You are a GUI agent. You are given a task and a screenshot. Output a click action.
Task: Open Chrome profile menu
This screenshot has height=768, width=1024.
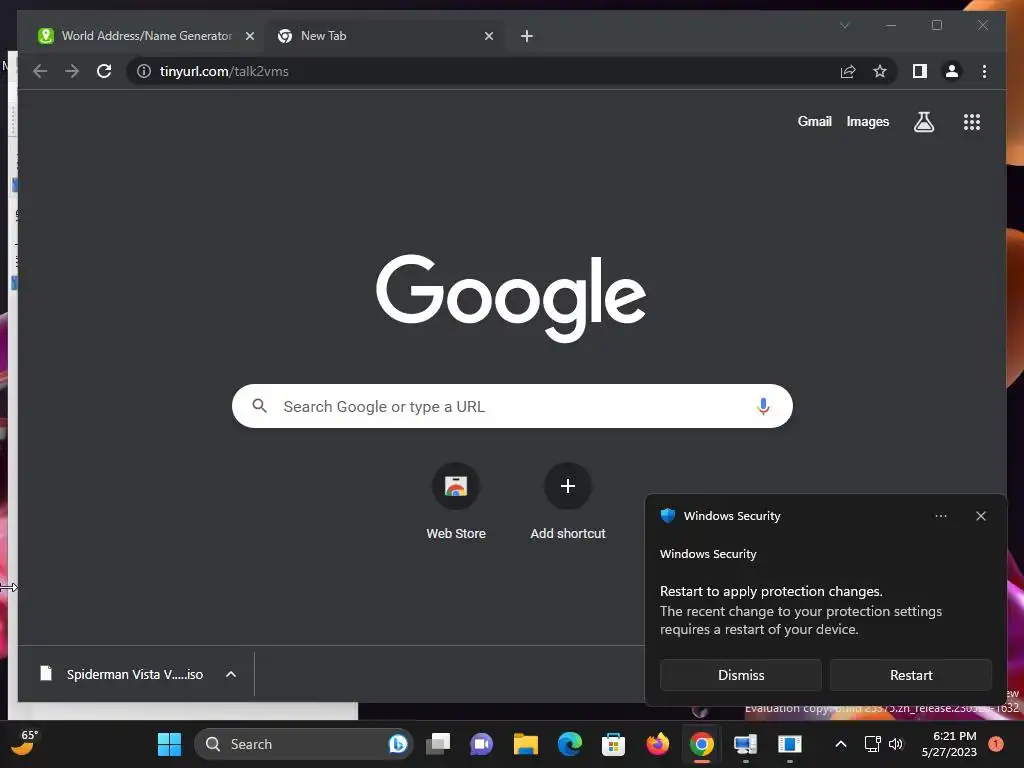click(952, 71)
